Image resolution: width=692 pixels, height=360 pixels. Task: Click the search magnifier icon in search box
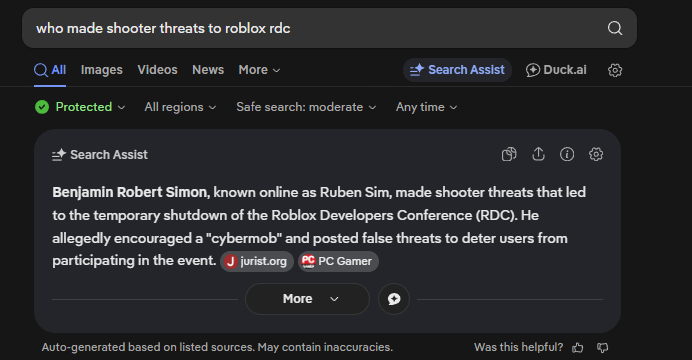tap(615, 28)
